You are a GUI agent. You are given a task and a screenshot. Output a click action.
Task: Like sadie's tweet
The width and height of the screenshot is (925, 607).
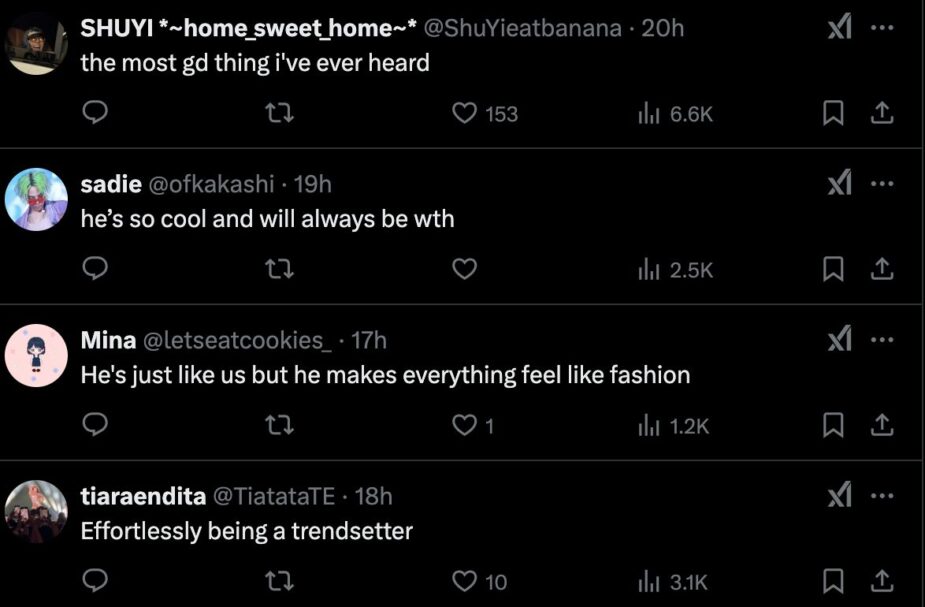[x=465, y=269]
